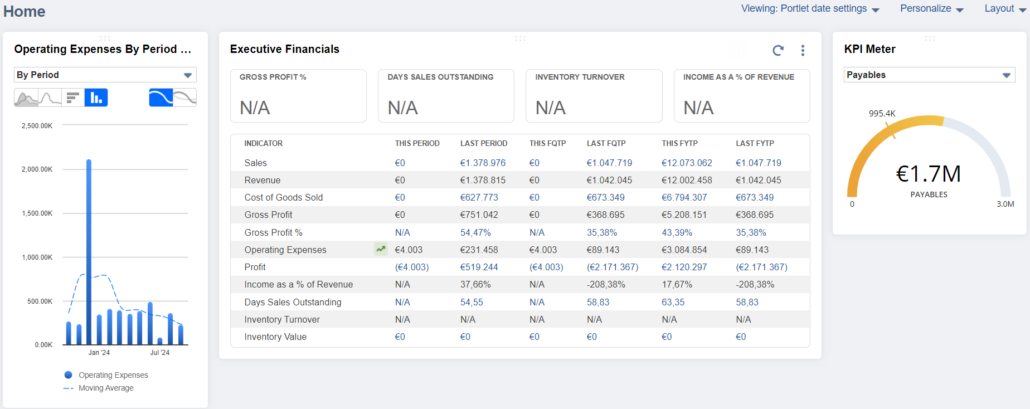
Task: Click Revenue last period value €1.378.815
Action: (x=483, y=180)
